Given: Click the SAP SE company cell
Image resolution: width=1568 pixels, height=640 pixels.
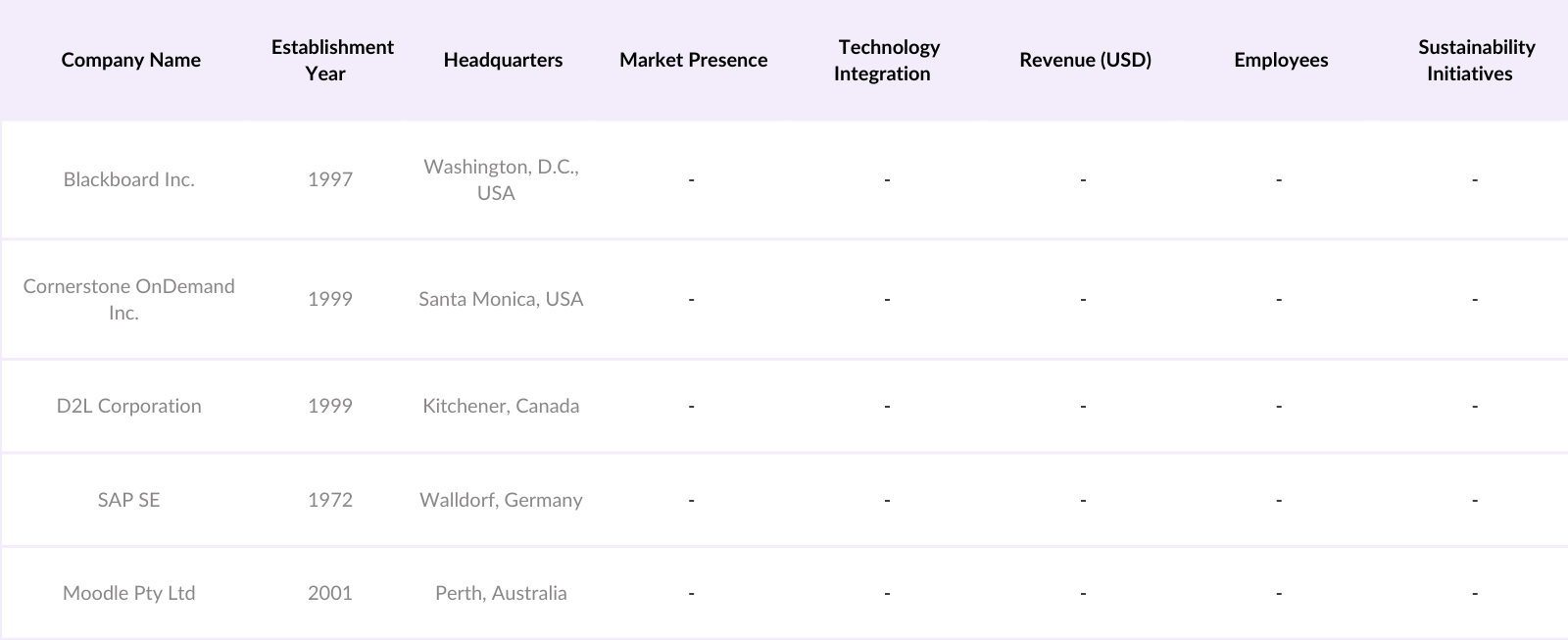Looking at the screenshot, I should (x=128, y=500).
